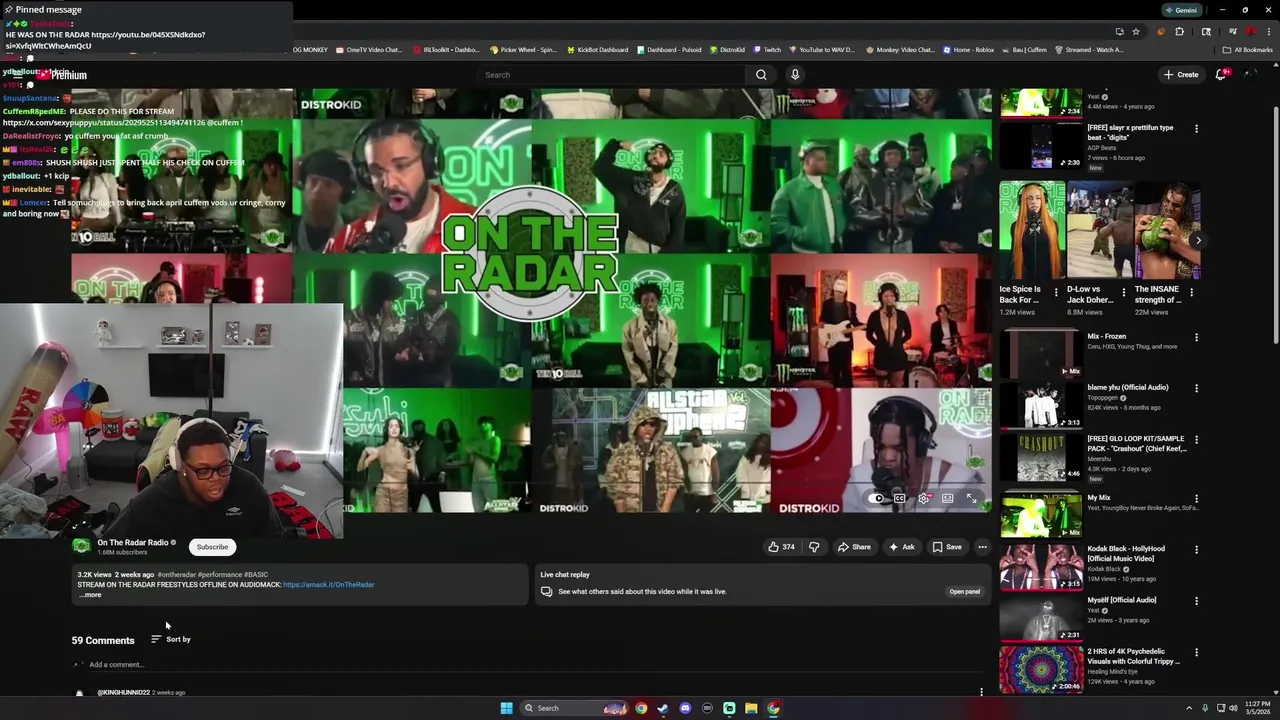
Task: Open the Chrome extensions puzzle icon
Action: point(1179,32)
